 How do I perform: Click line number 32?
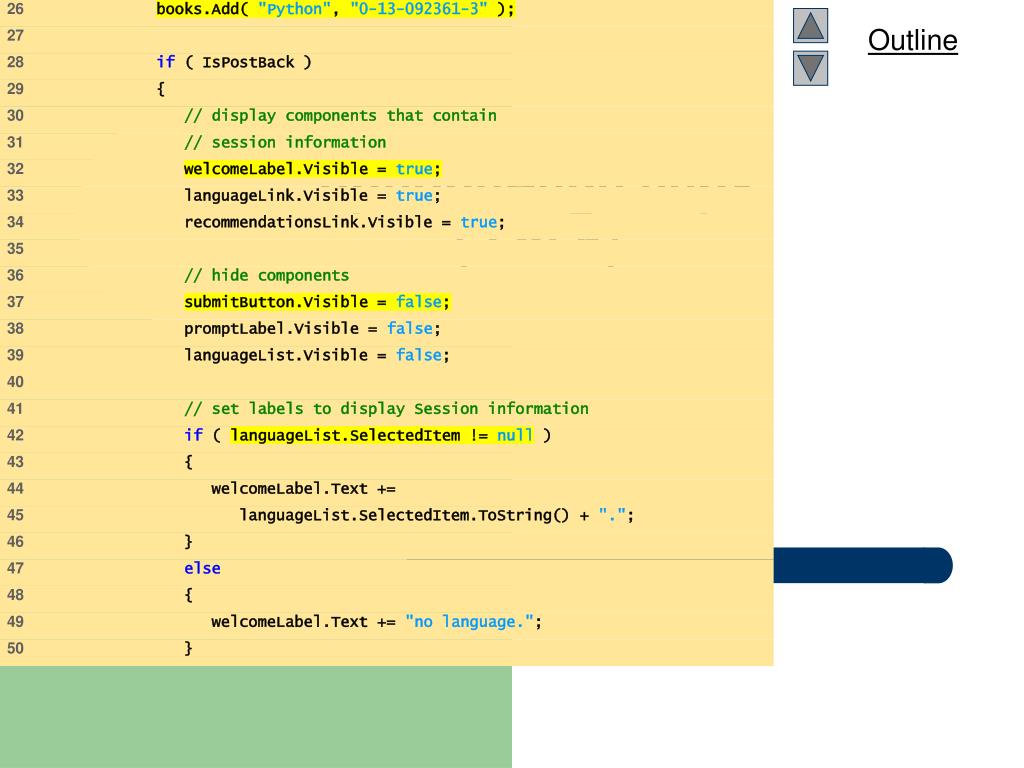(x=15, y=169)
